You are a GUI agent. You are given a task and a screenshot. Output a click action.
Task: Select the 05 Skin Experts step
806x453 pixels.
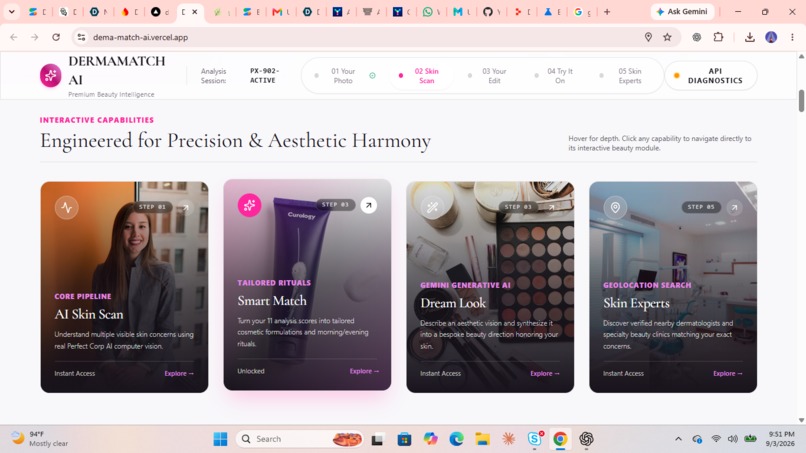coord(623,76)
